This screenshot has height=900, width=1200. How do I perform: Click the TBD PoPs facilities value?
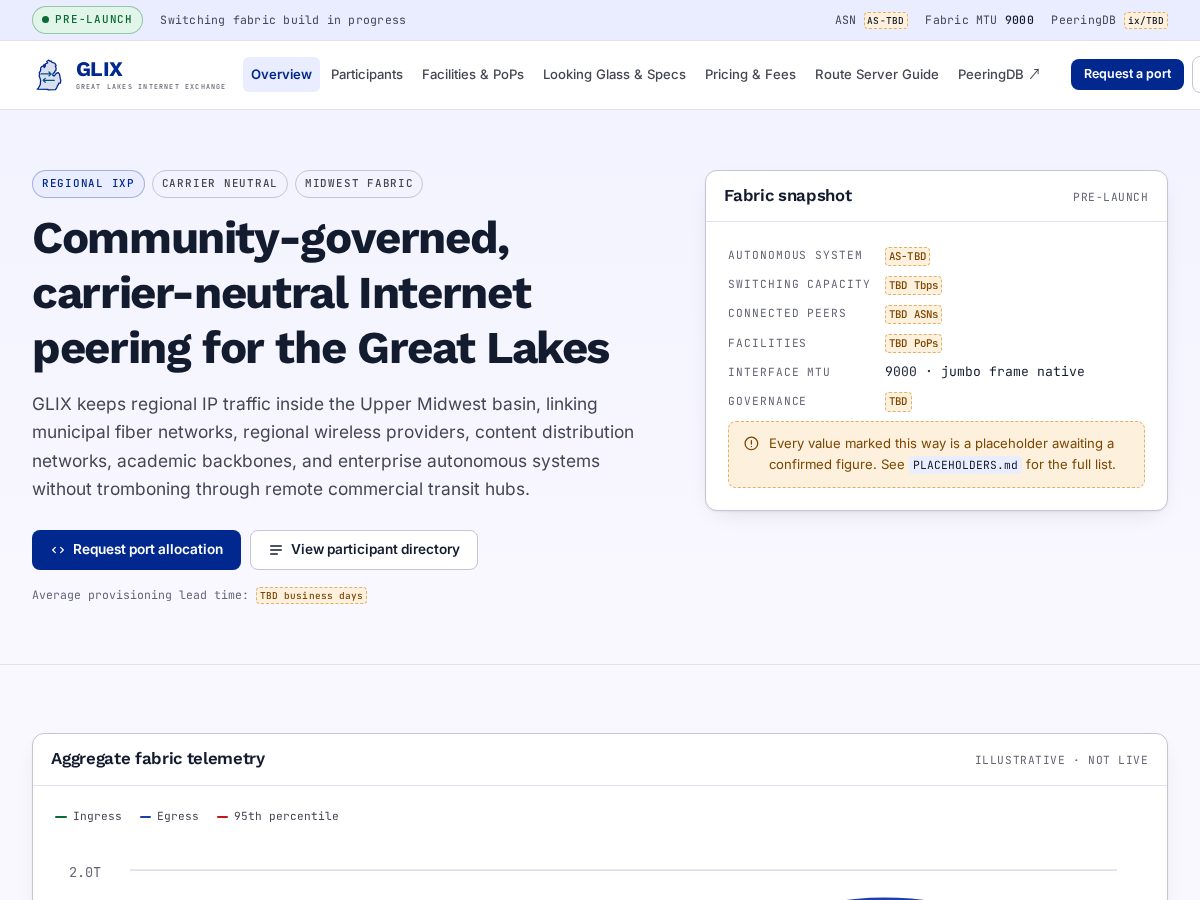[913, 343]
